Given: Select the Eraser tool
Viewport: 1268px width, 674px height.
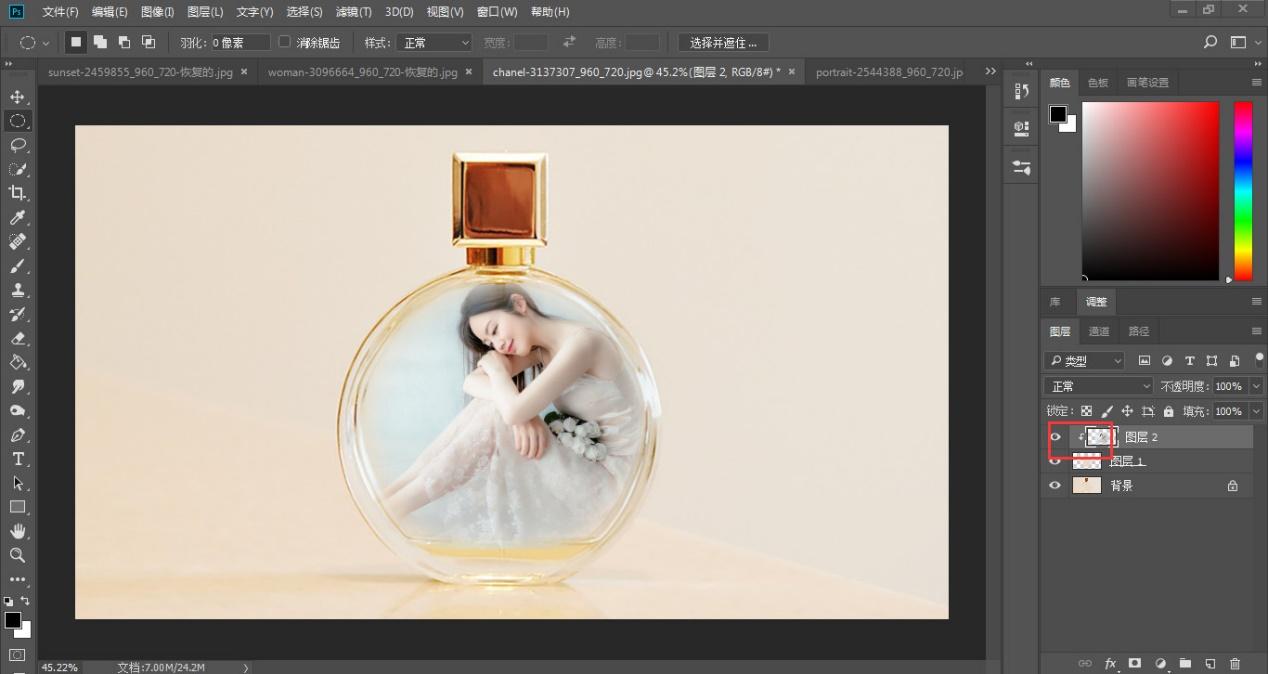Looking at the screenshot, I should [17, 338].
